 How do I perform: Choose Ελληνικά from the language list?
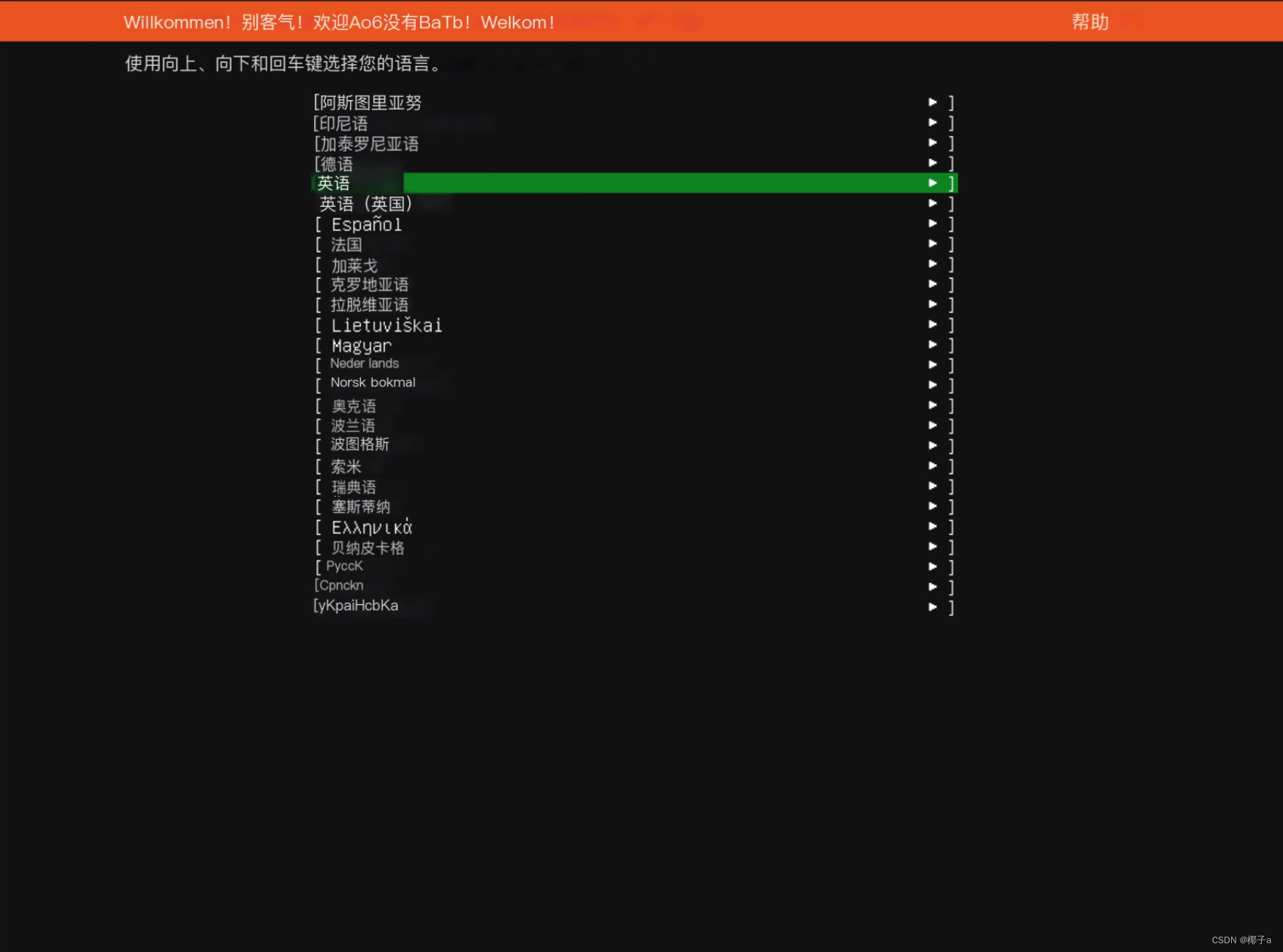coord(633,527)
